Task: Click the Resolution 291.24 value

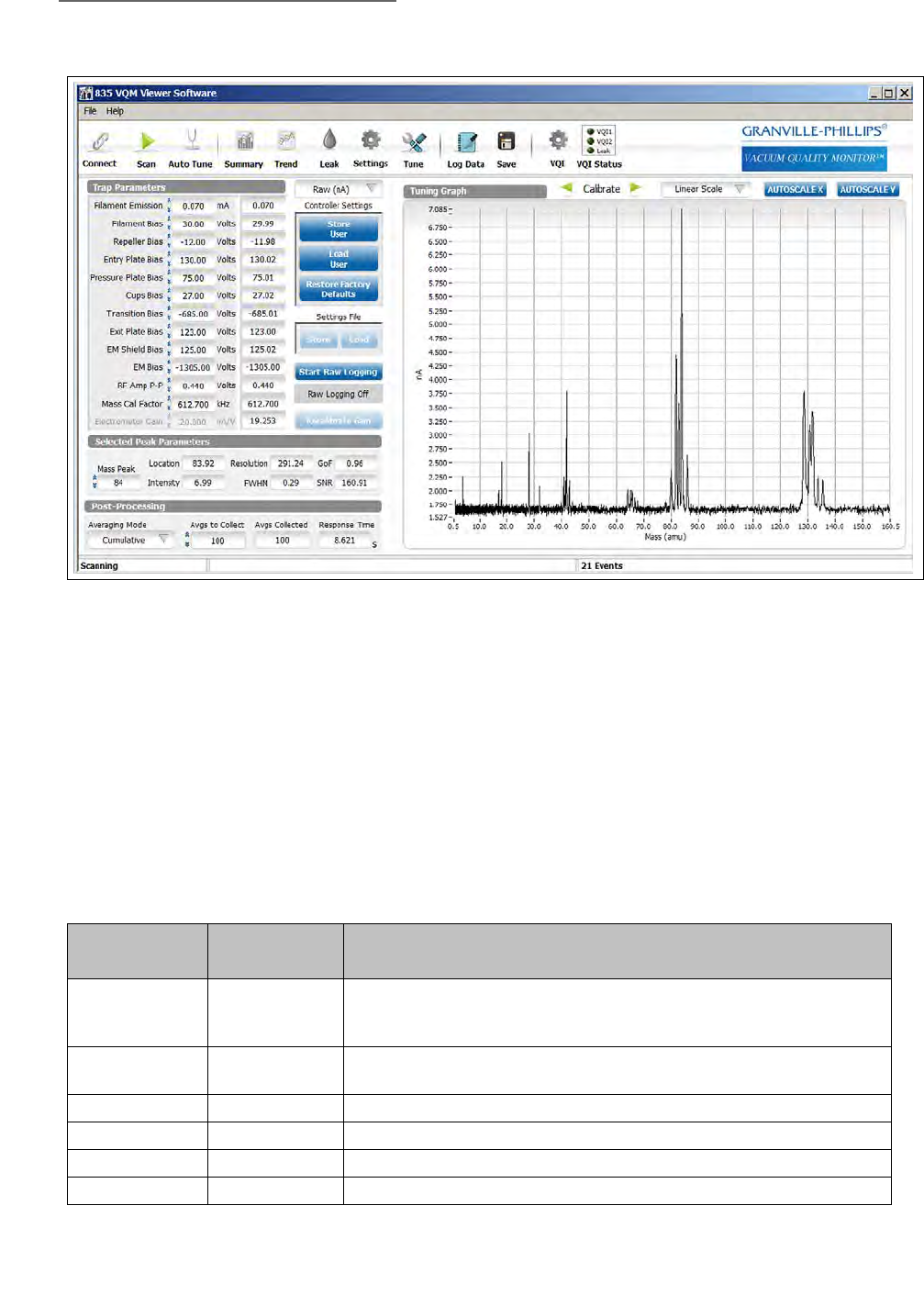Action: [291, 463]
